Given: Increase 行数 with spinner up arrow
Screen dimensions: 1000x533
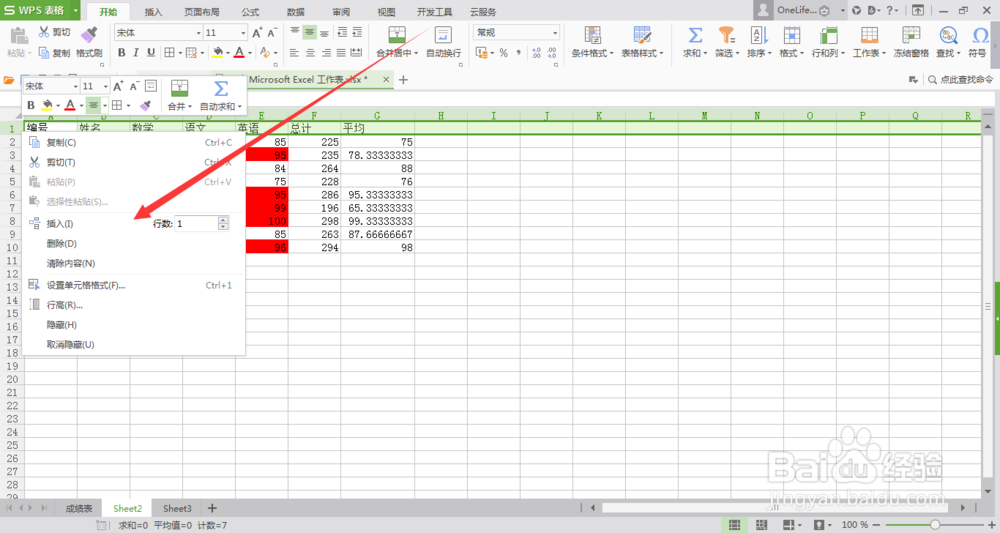Looking at the screenshot, I should click(223, 220).
